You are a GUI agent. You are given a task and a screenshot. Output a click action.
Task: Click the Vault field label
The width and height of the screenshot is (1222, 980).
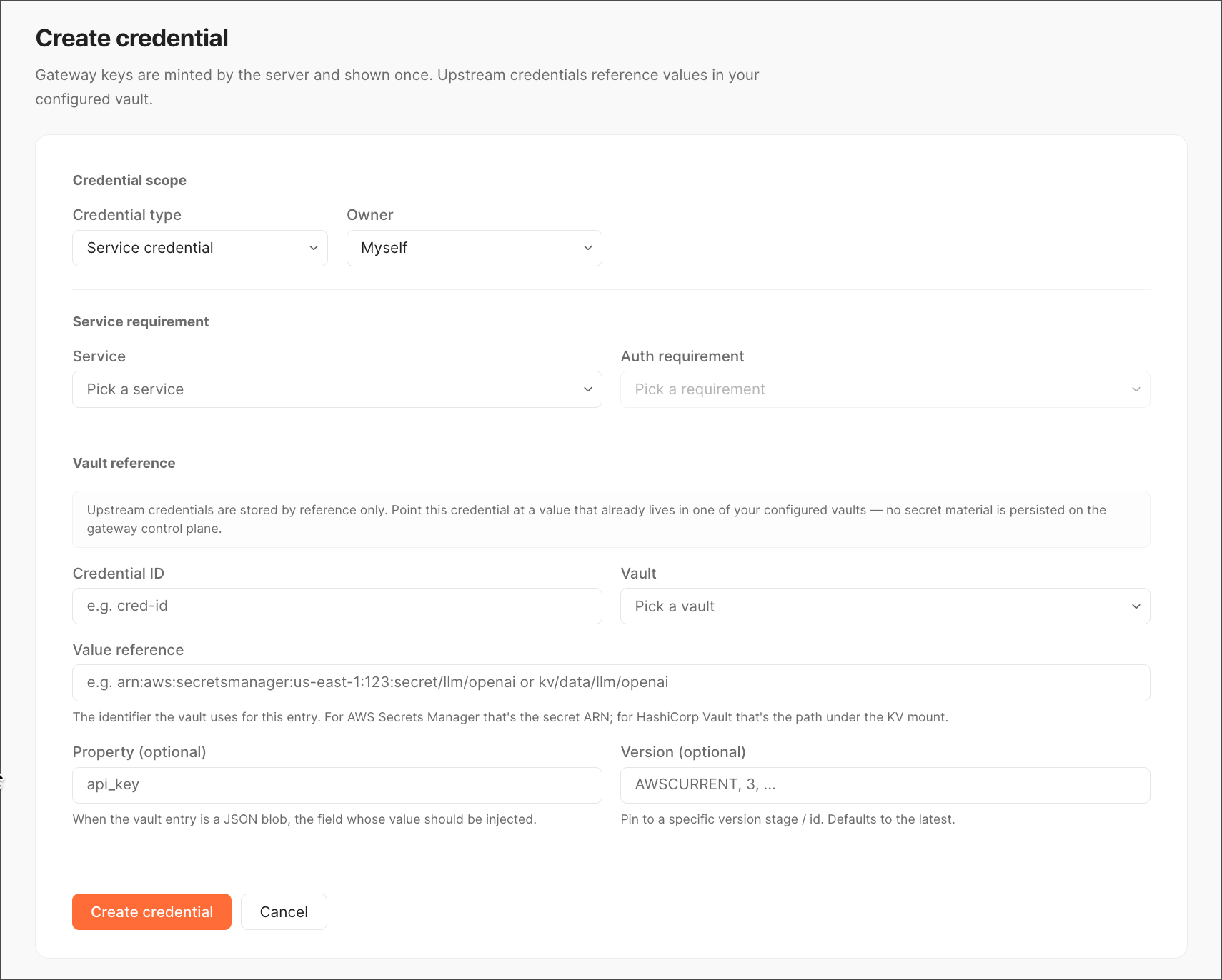point(638,574)
